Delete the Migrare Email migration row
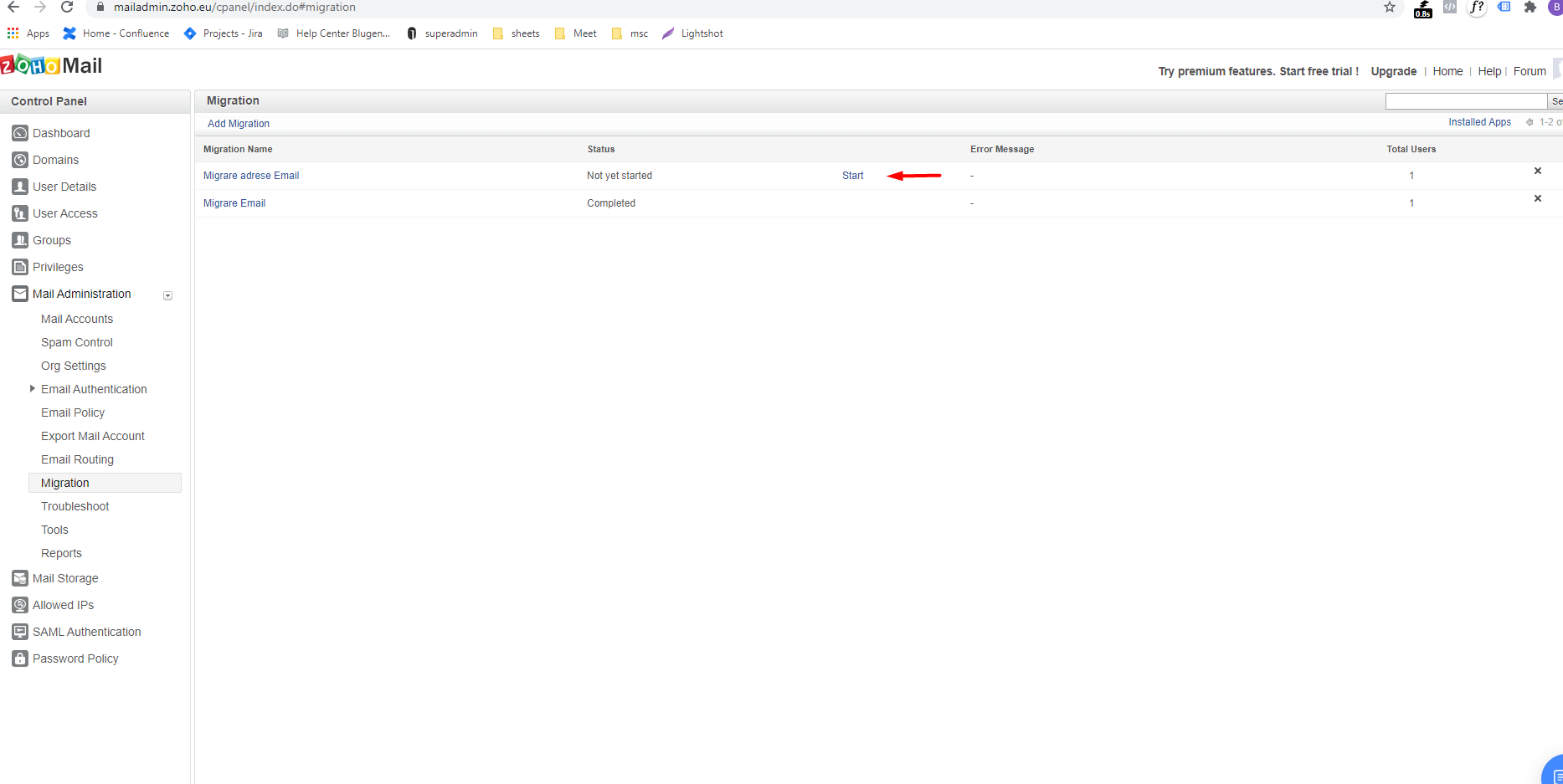Viewport: 1563px width, 784px height. tap(1537, 198)
